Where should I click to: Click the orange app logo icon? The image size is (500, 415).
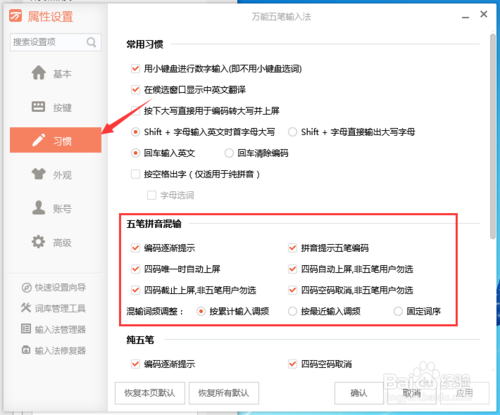(x=15, y=16)
